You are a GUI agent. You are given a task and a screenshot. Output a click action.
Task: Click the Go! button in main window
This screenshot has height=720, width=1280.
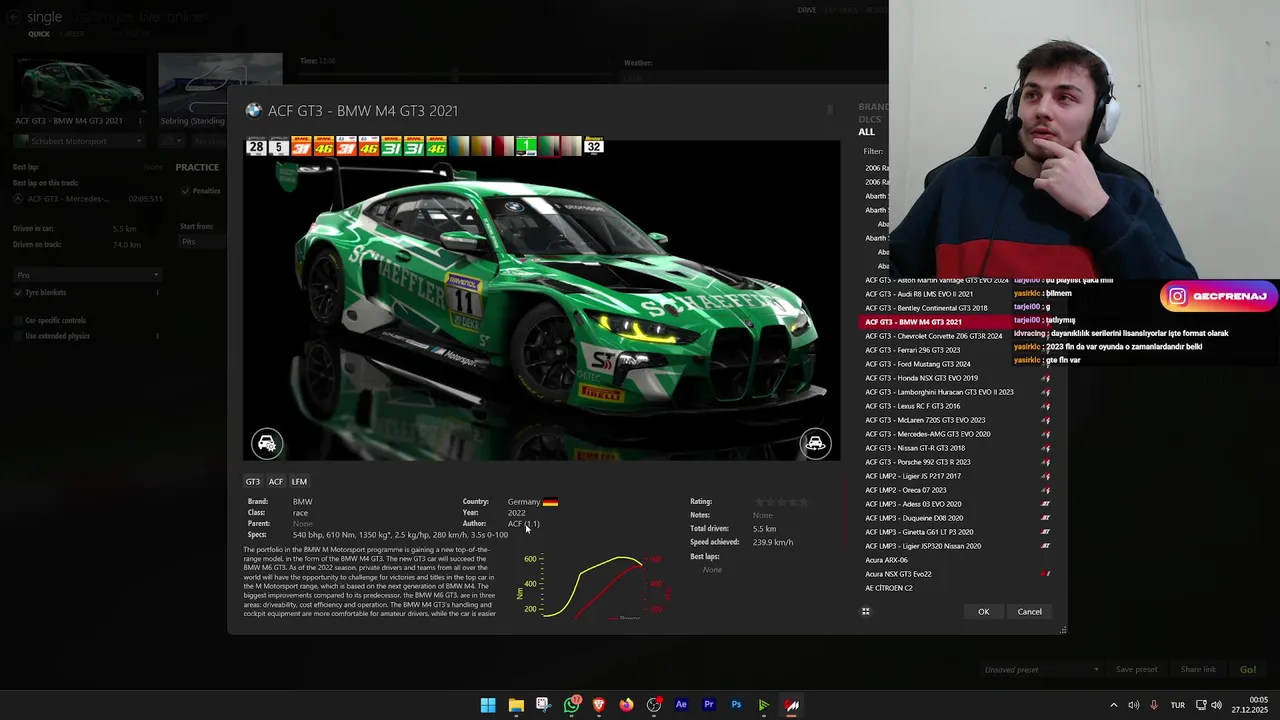coord(1248,670)
